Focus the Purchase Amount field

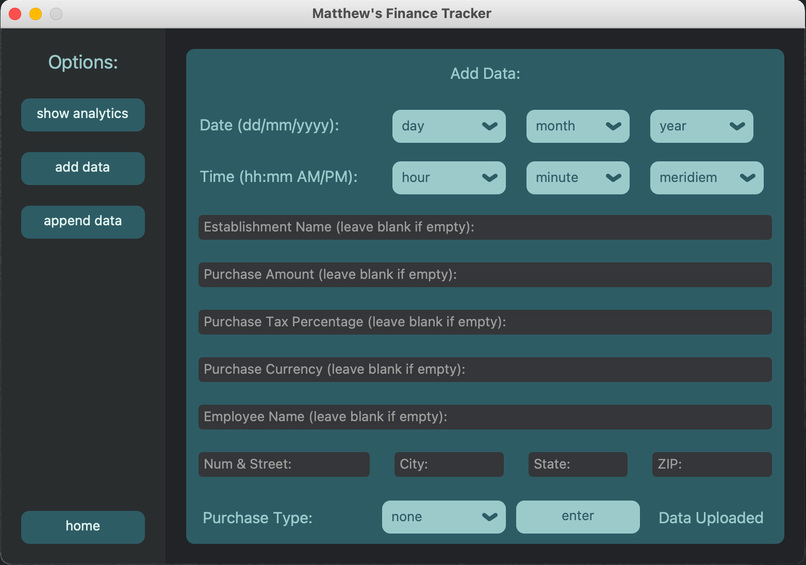(485, 275)
